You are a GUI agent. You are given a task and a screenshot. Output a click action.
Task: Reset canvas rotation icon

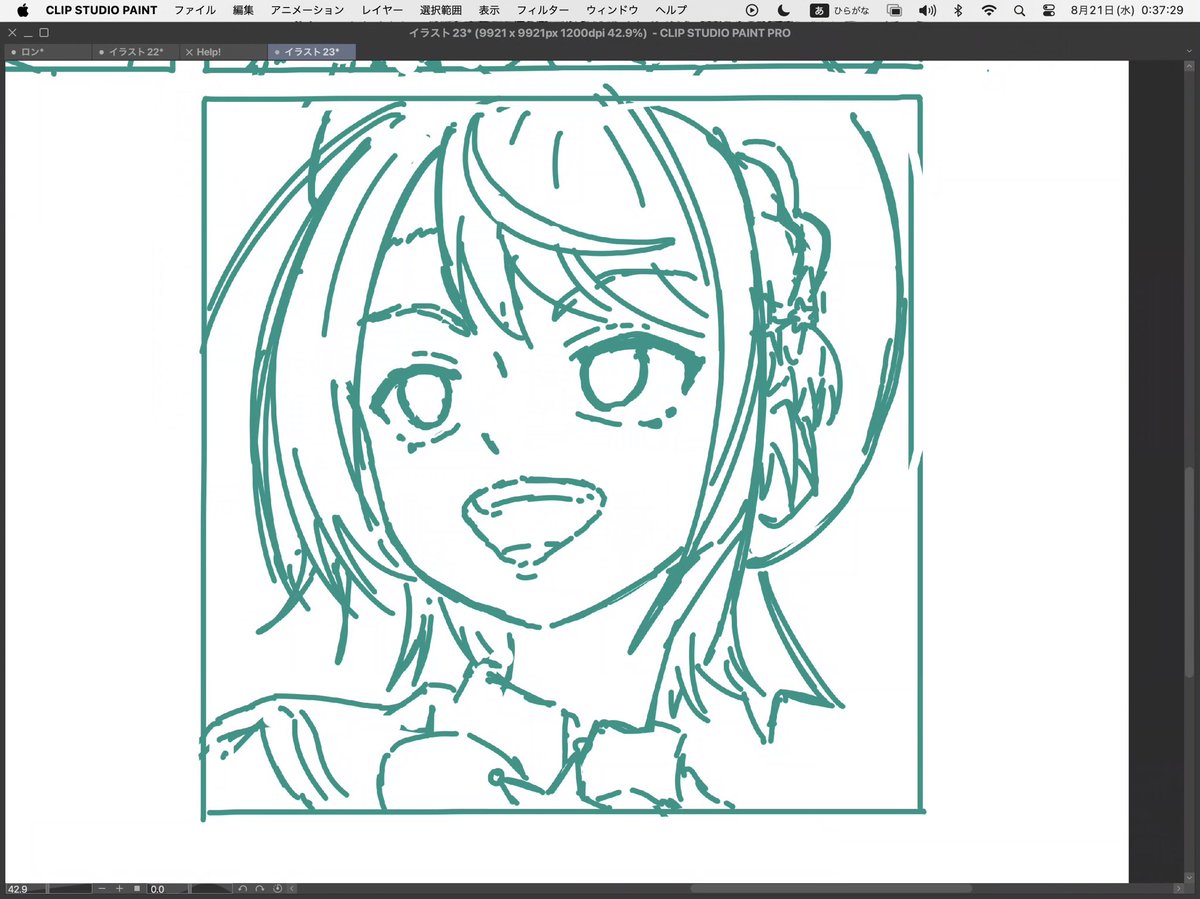point(277,888)
